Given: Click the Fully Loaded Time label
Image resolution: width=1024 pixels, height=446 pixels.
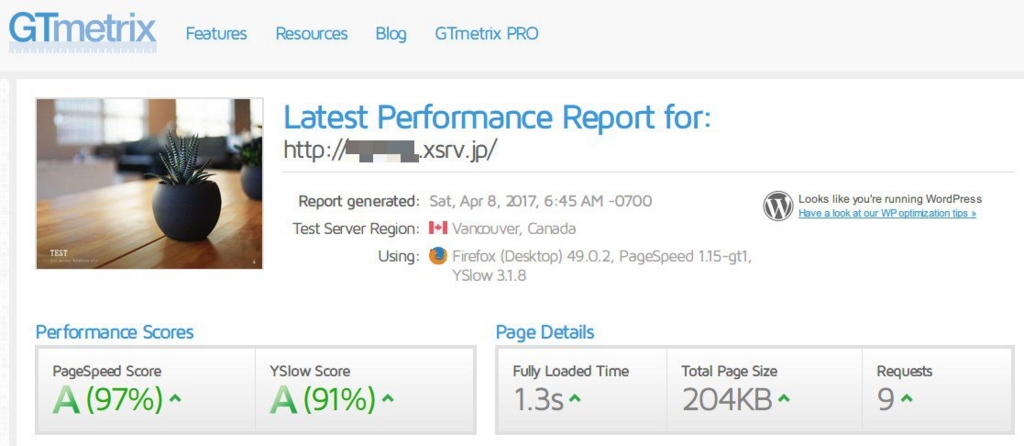Looking at the screenshot, I should [570, 371].
